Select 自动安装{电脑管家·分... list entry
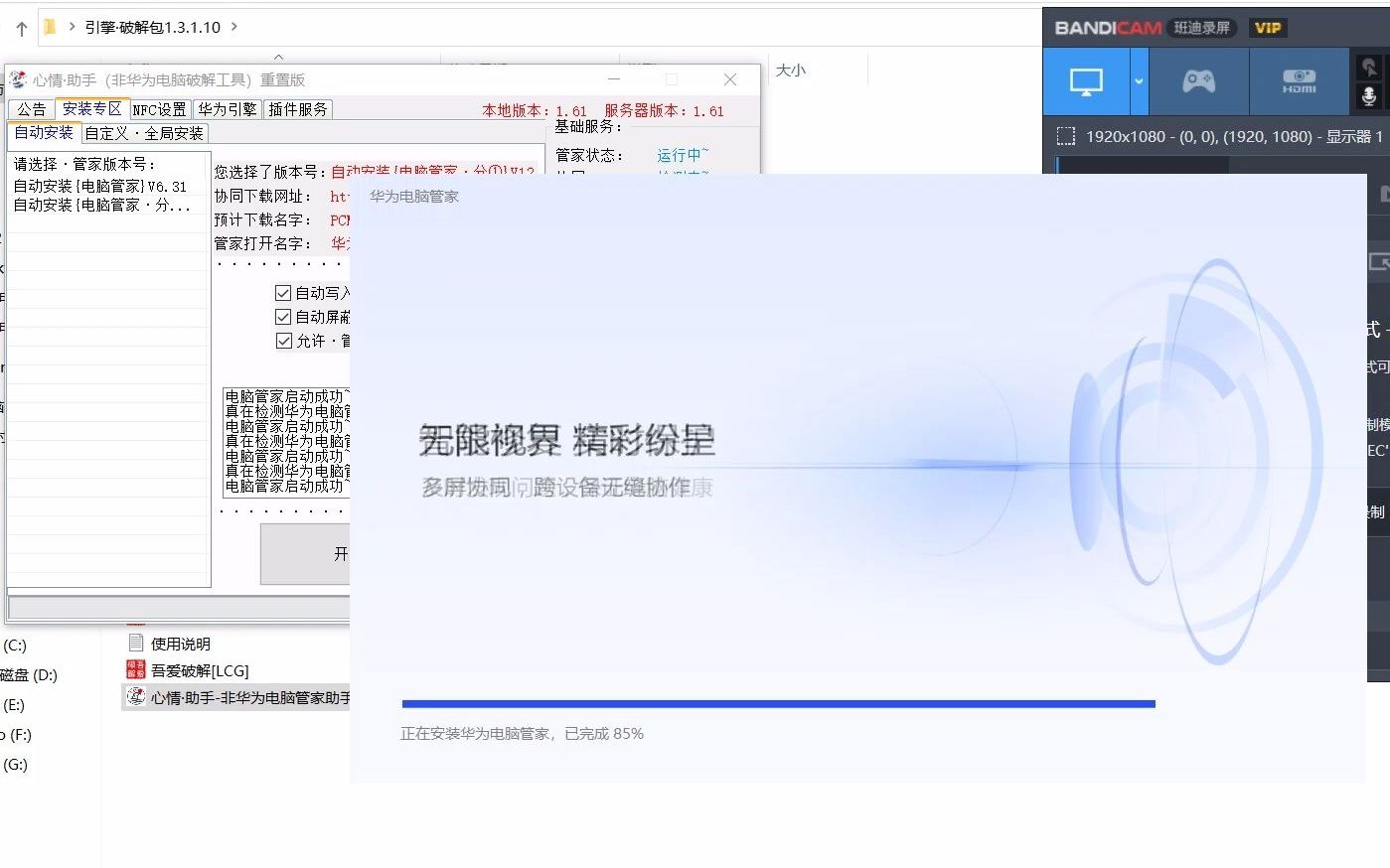The height and width of the screenshot is (868, 1390). click(x=102, y=205)
